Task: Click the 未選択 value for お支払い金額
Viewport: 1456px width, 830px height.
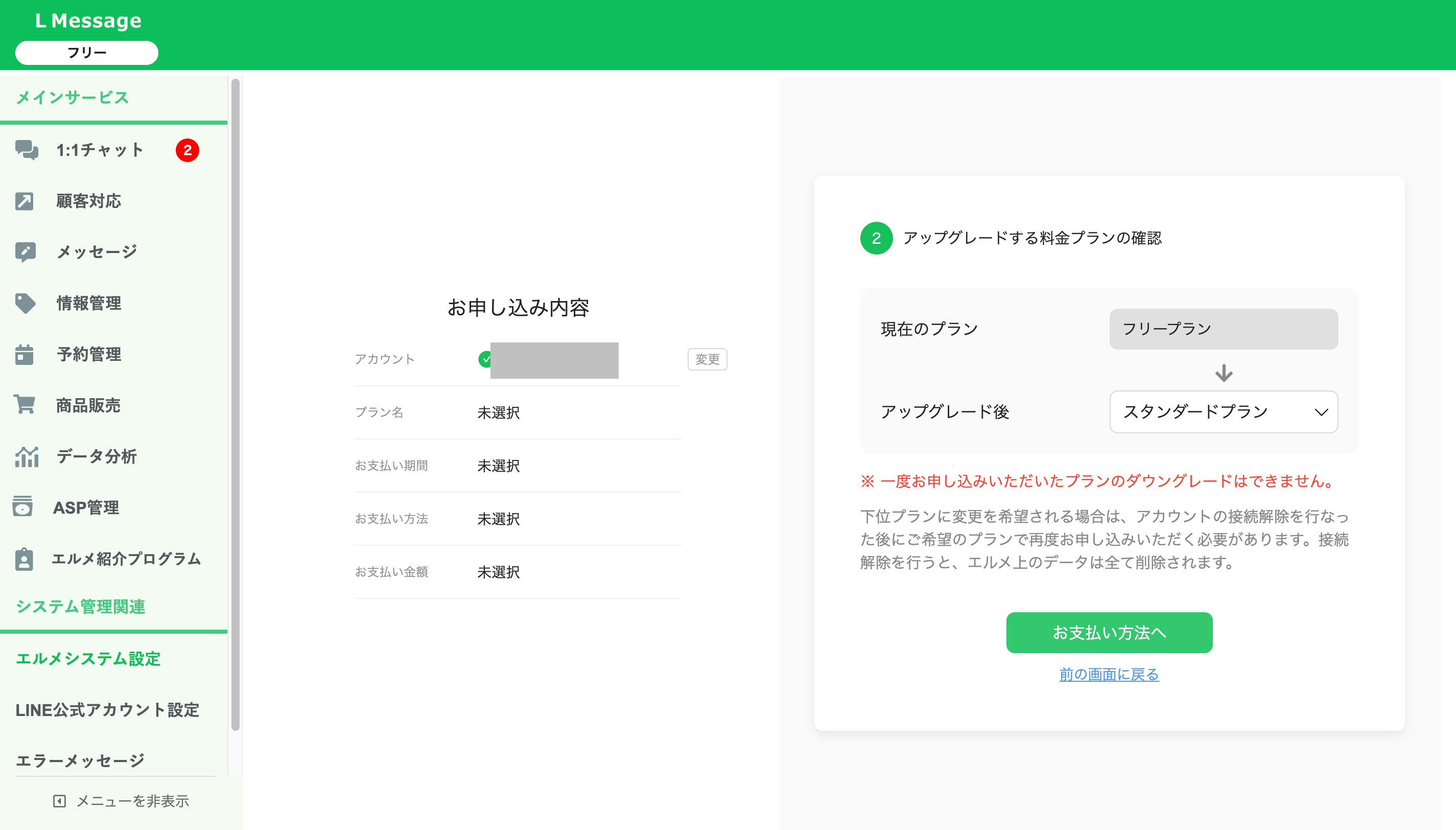Action: (x=499, y=572)
